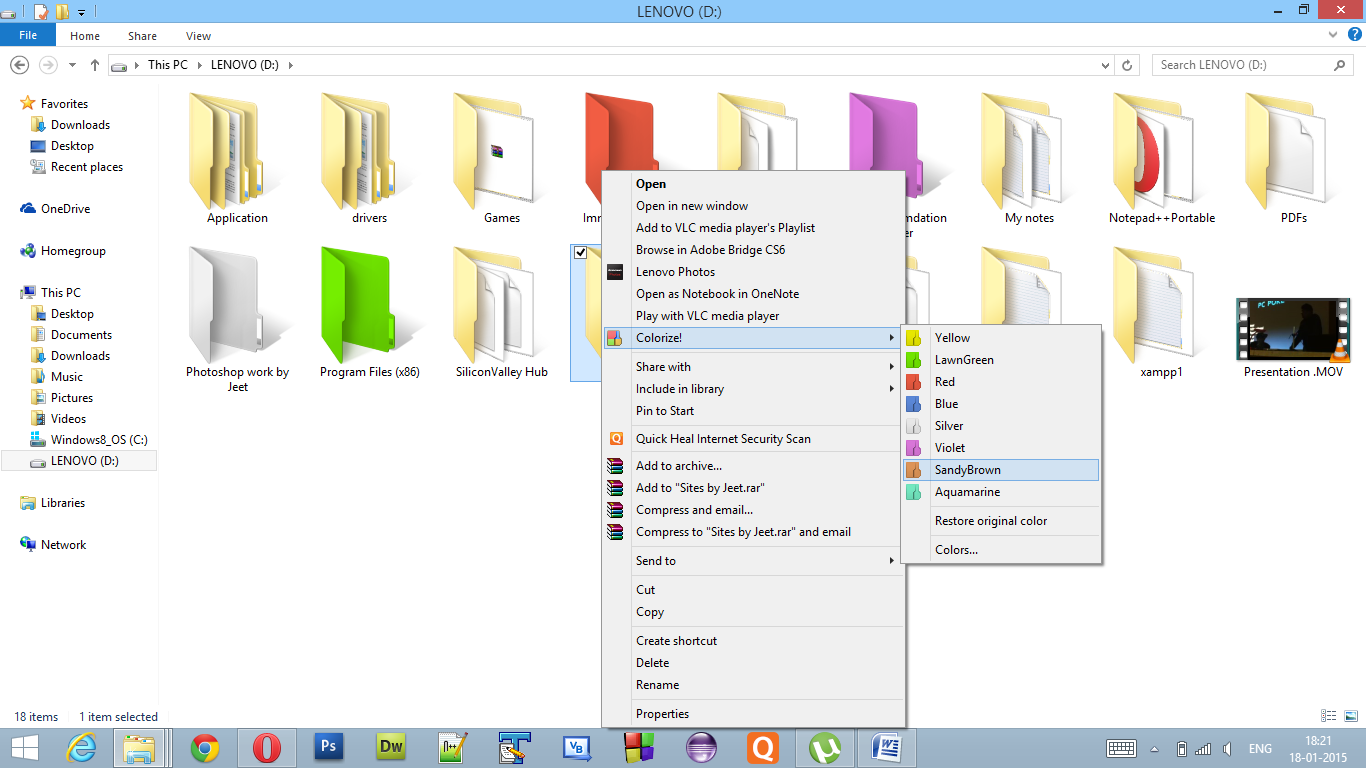Switch to the View ribbon tab

(x=197, y=35)
